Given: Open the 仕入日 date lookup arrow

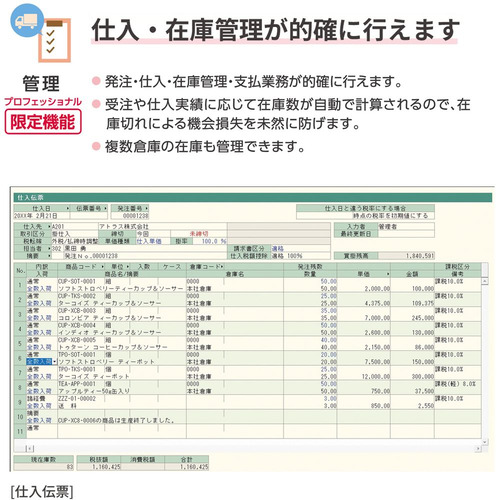Looking at the screenshot, I should (68, 208).
